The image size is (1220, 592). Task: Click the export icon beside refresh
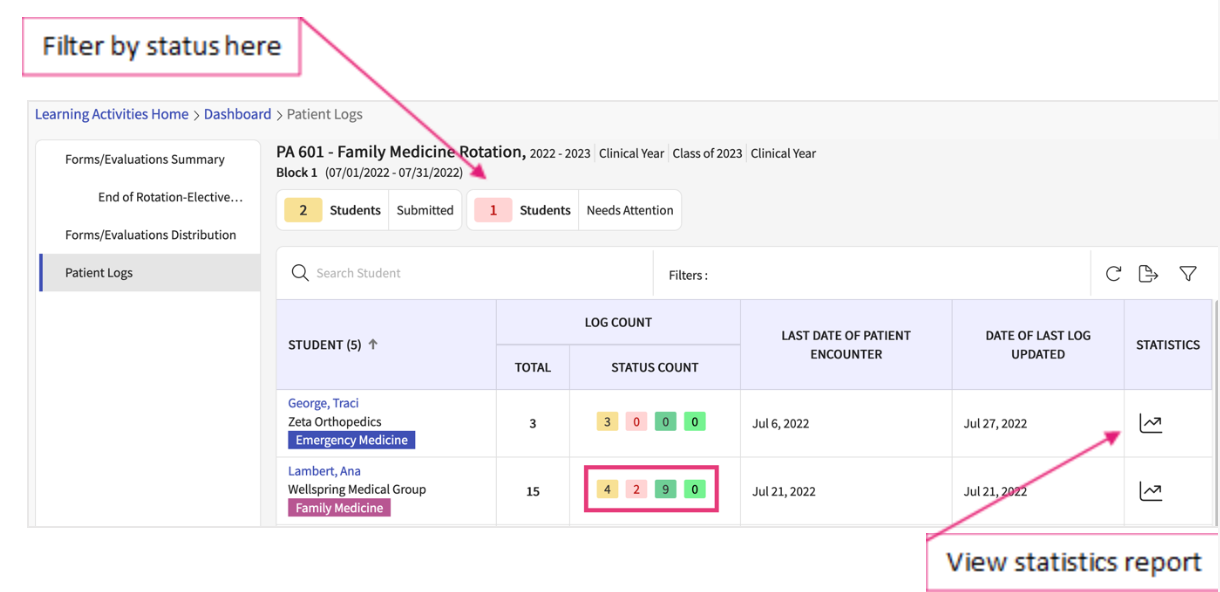pyautogui.click(x=1148, y=274)
